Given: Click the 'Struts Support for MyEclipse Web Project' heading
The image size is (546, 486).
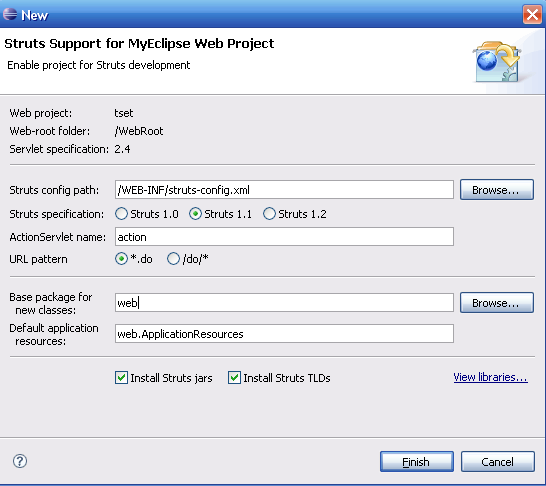Looking at the screenshot, I should (139, 44).
